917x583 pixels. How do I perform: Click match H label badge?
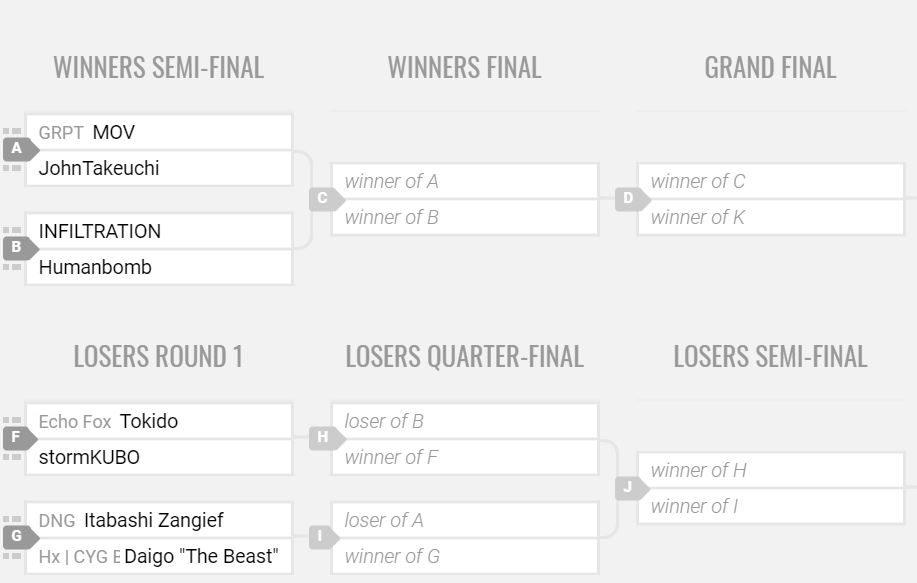pos(323,437)
